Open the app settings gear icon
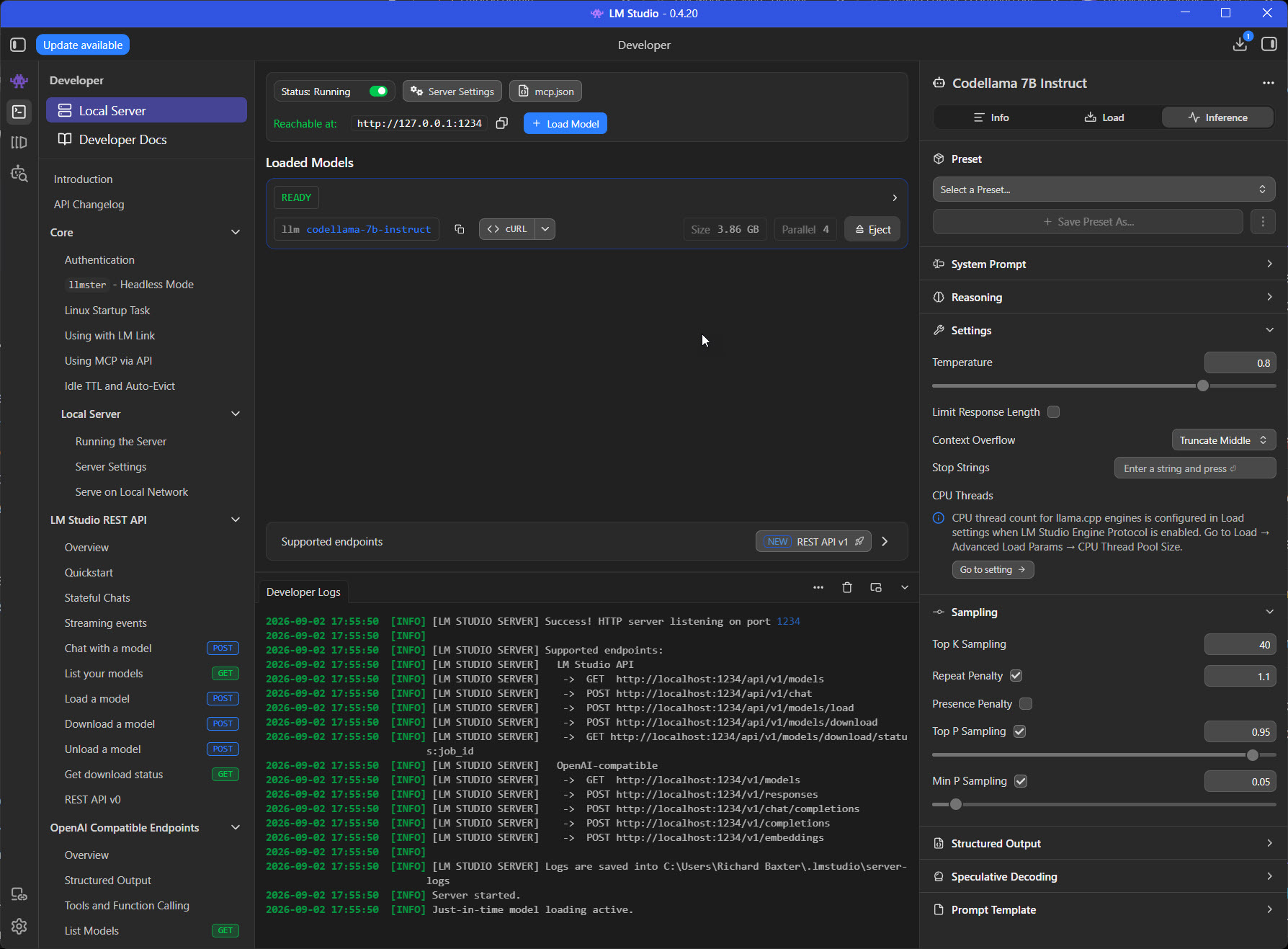Image resolution: width=1288 pixels, height=949 pixels. click(x=19, y=926)
